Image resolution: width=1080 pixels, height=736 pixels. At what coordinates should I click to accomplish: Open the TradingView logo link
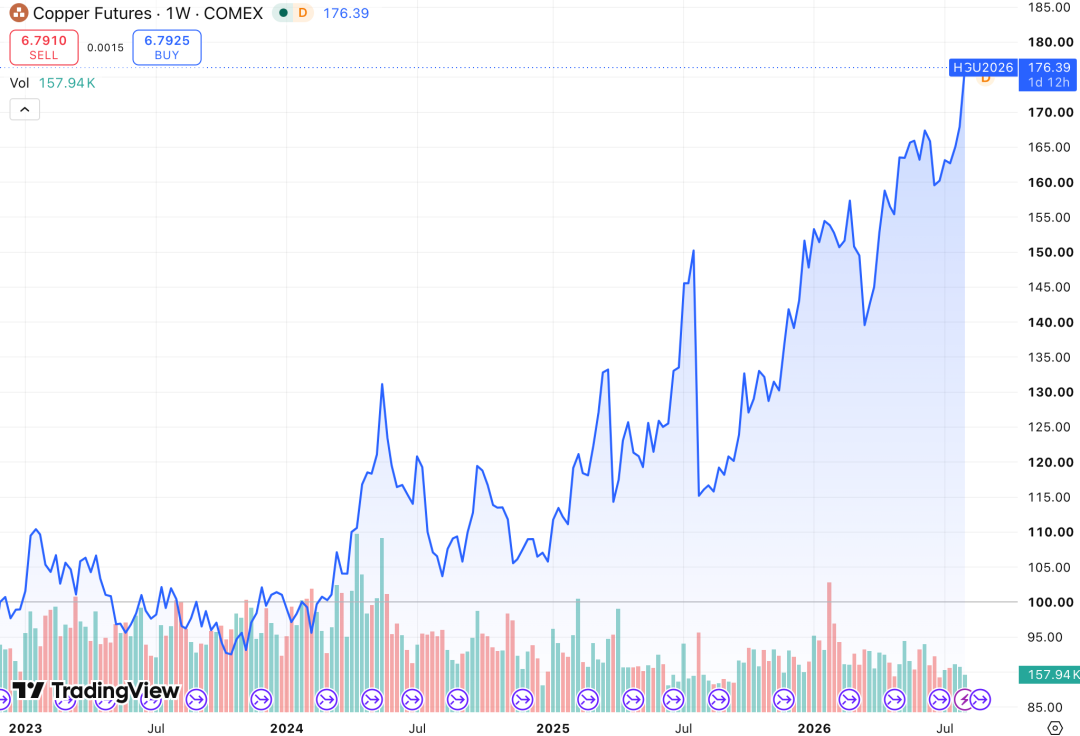click(96, 691)
